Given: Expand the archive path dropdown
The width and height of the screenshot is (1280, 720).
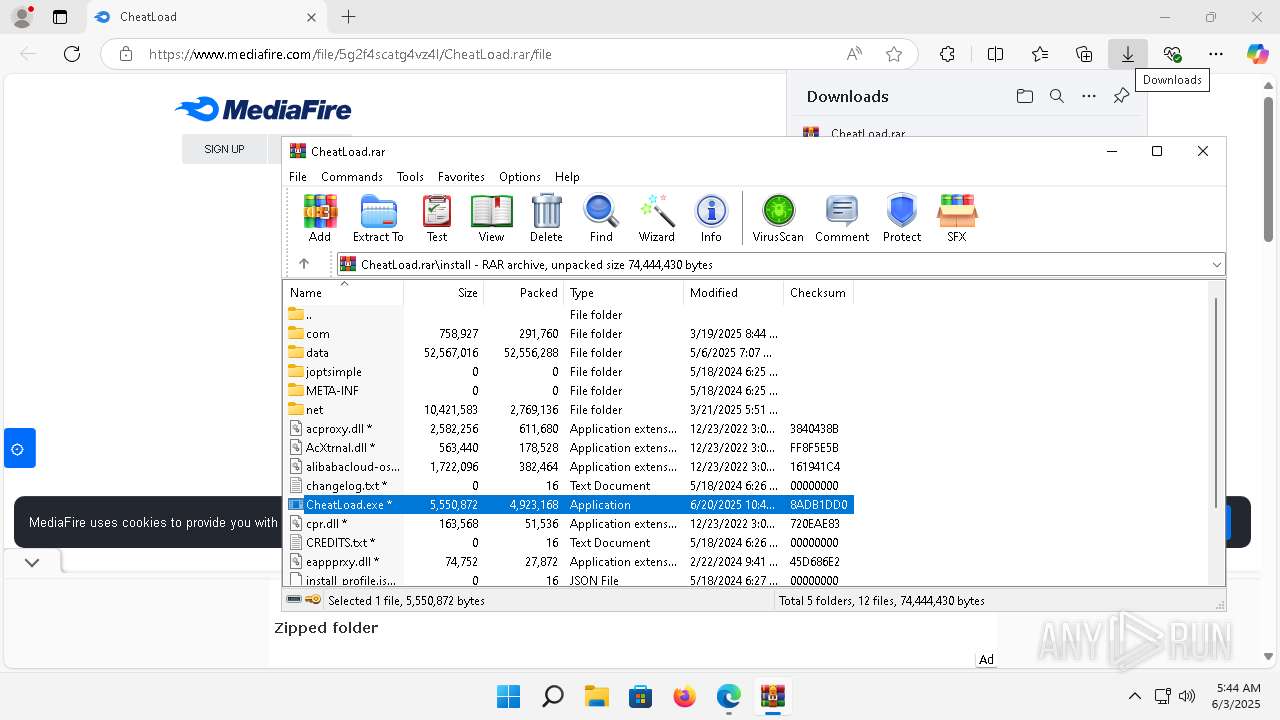Looking at the screenshot, I should (x=1216, y=264).
